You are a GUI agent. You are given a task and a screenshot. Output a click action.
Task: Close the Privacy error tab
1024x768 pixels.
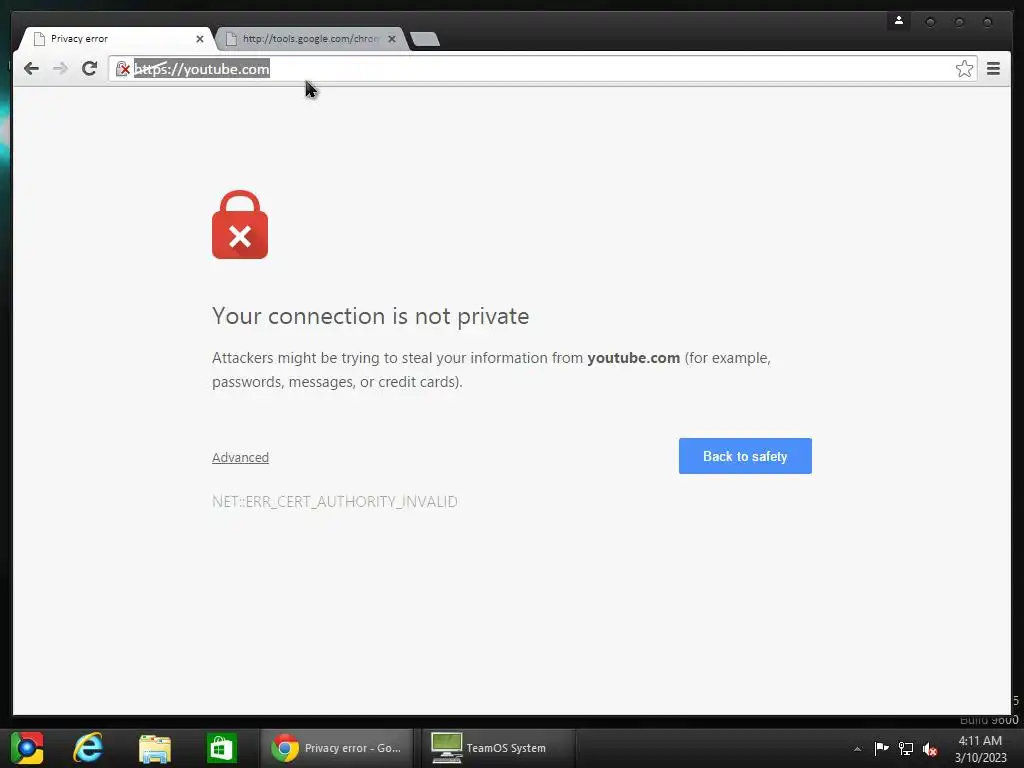(200, 39)
